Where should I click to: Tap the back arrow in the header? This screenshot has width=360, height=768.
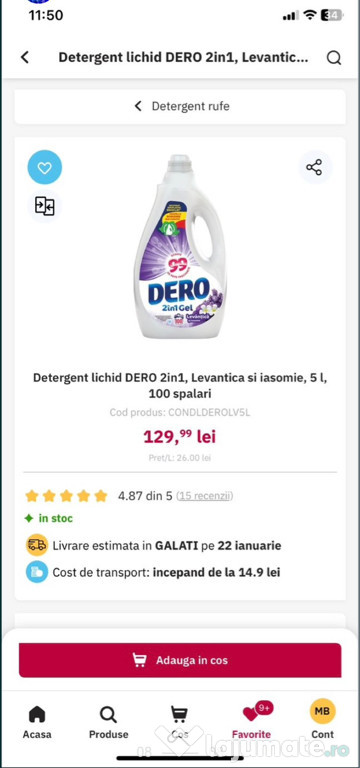coord(24,57)
